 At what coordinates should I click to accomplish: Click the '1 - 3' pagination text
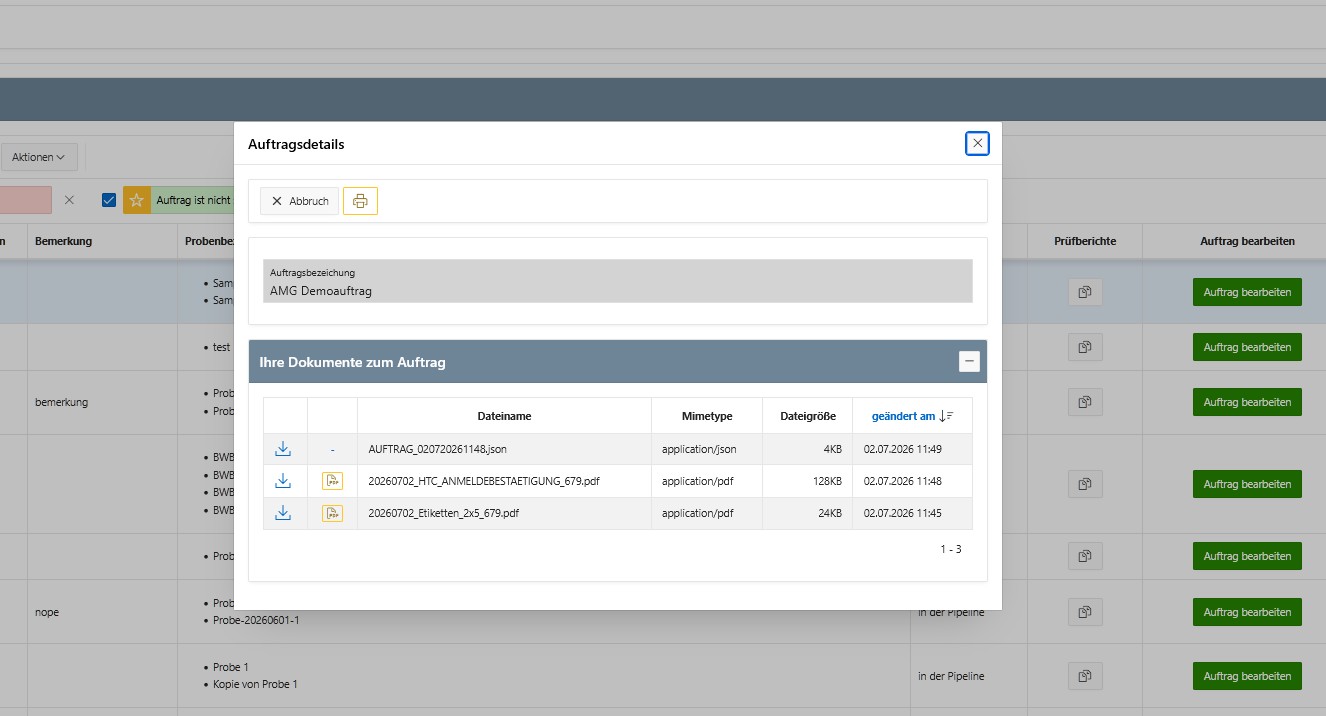click(x=951, y=549)
